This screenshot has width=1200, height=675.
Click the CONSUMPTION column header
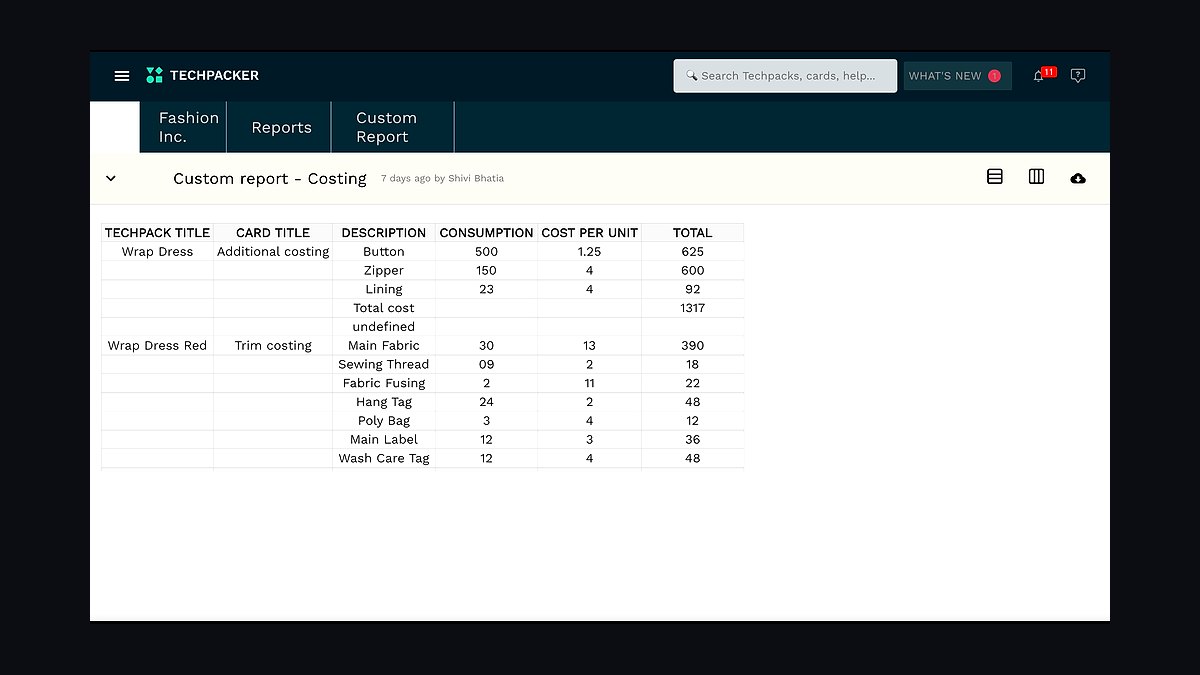point(486,233)
